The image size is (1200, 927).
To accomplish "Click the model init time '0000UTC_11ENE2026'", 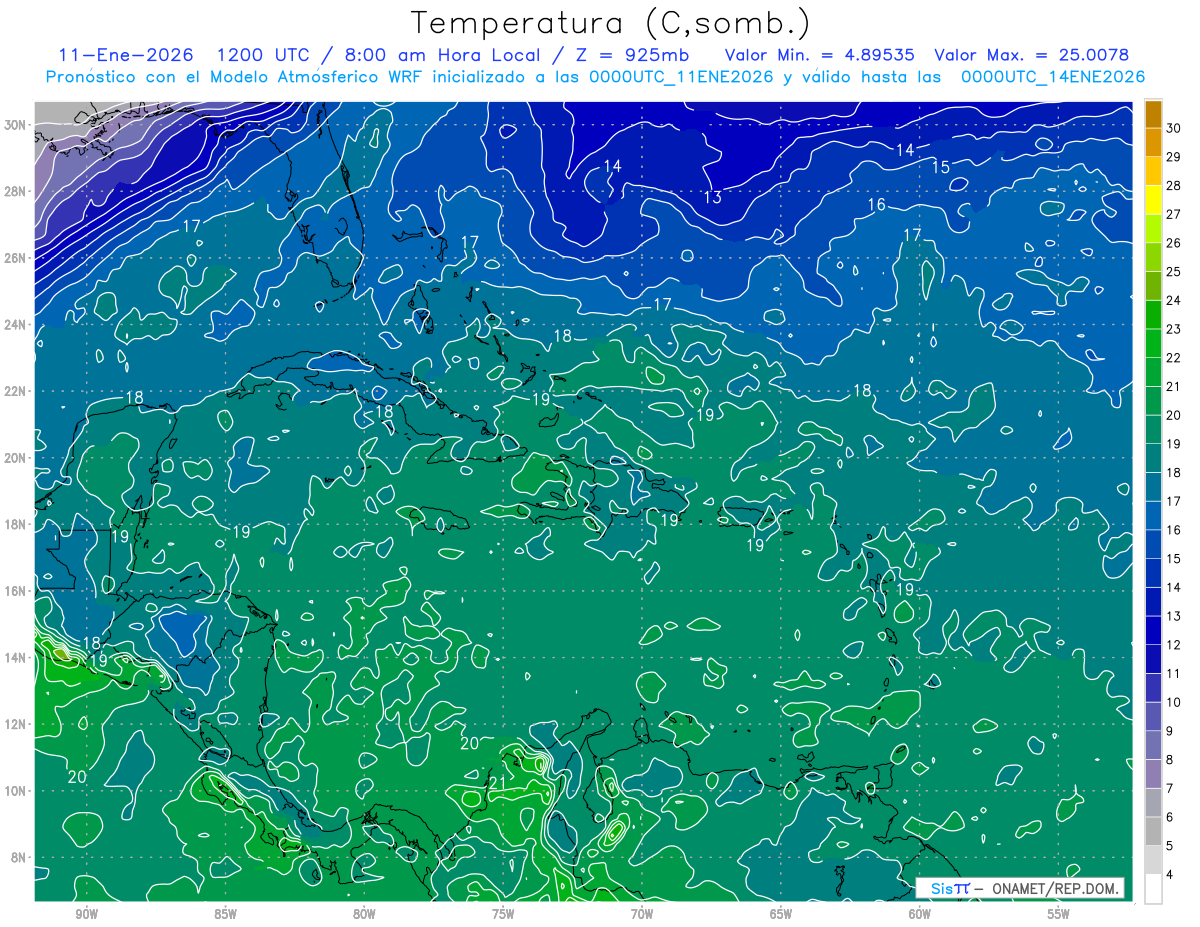I will (x=681, y=77).
